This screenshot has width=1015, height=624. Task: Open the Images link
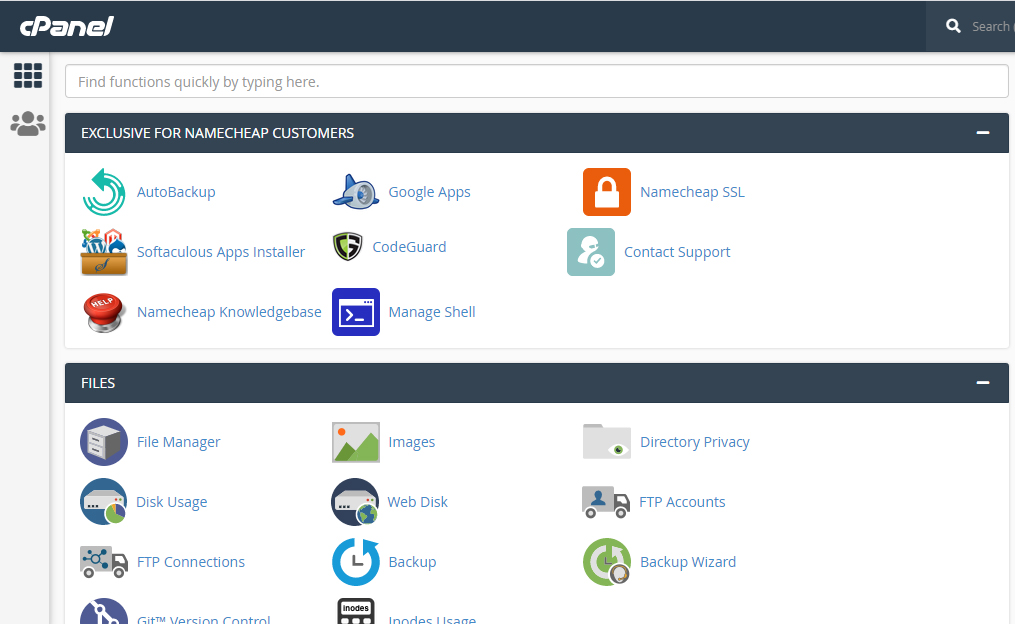(412, 442)
